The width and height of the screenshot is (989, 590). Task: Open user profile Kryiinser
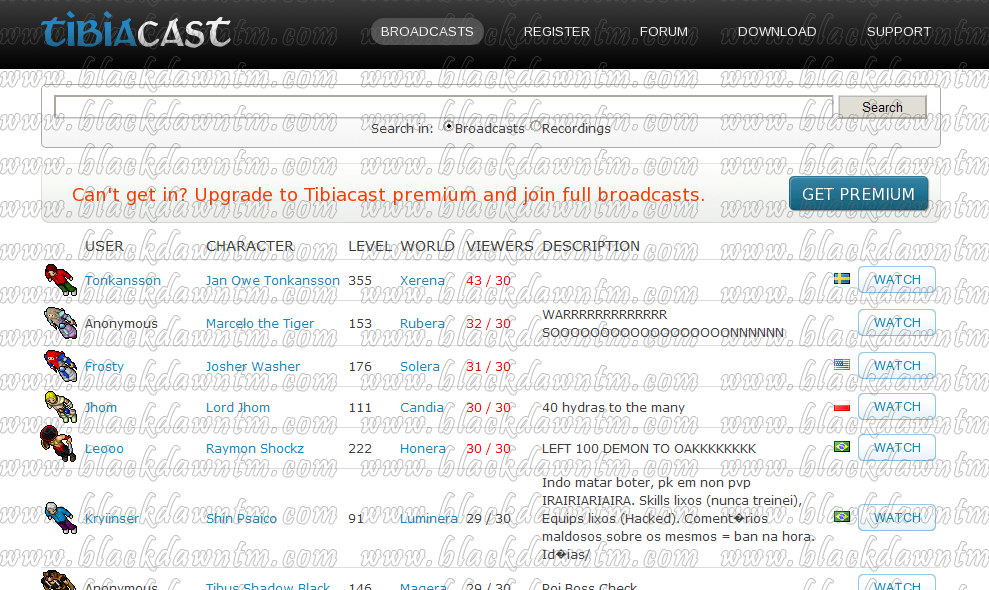pyautogui.click(x=112, y=519)
